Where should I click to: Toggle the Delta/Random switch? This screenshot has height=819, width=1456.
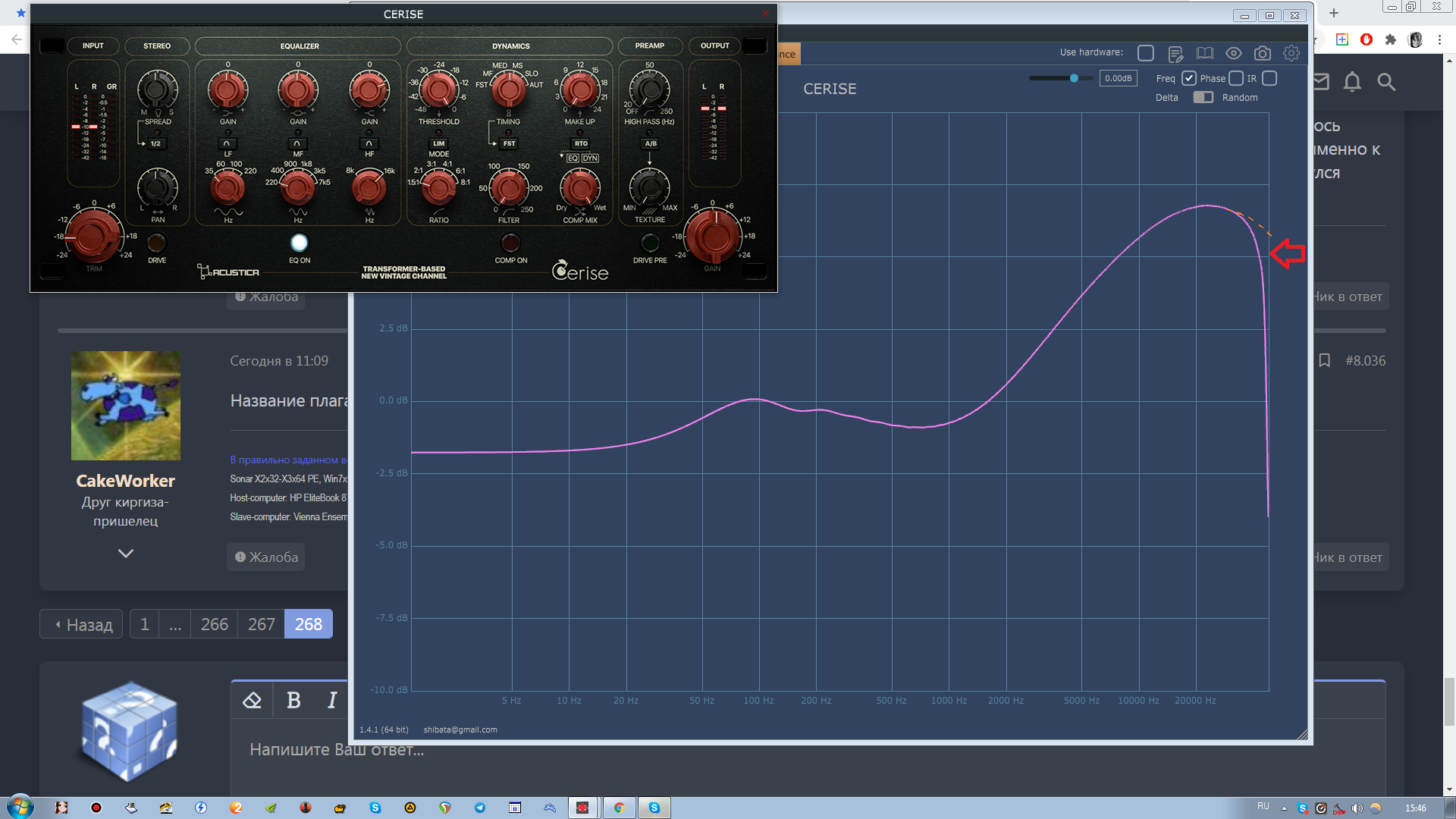(x=1203, y=97)
